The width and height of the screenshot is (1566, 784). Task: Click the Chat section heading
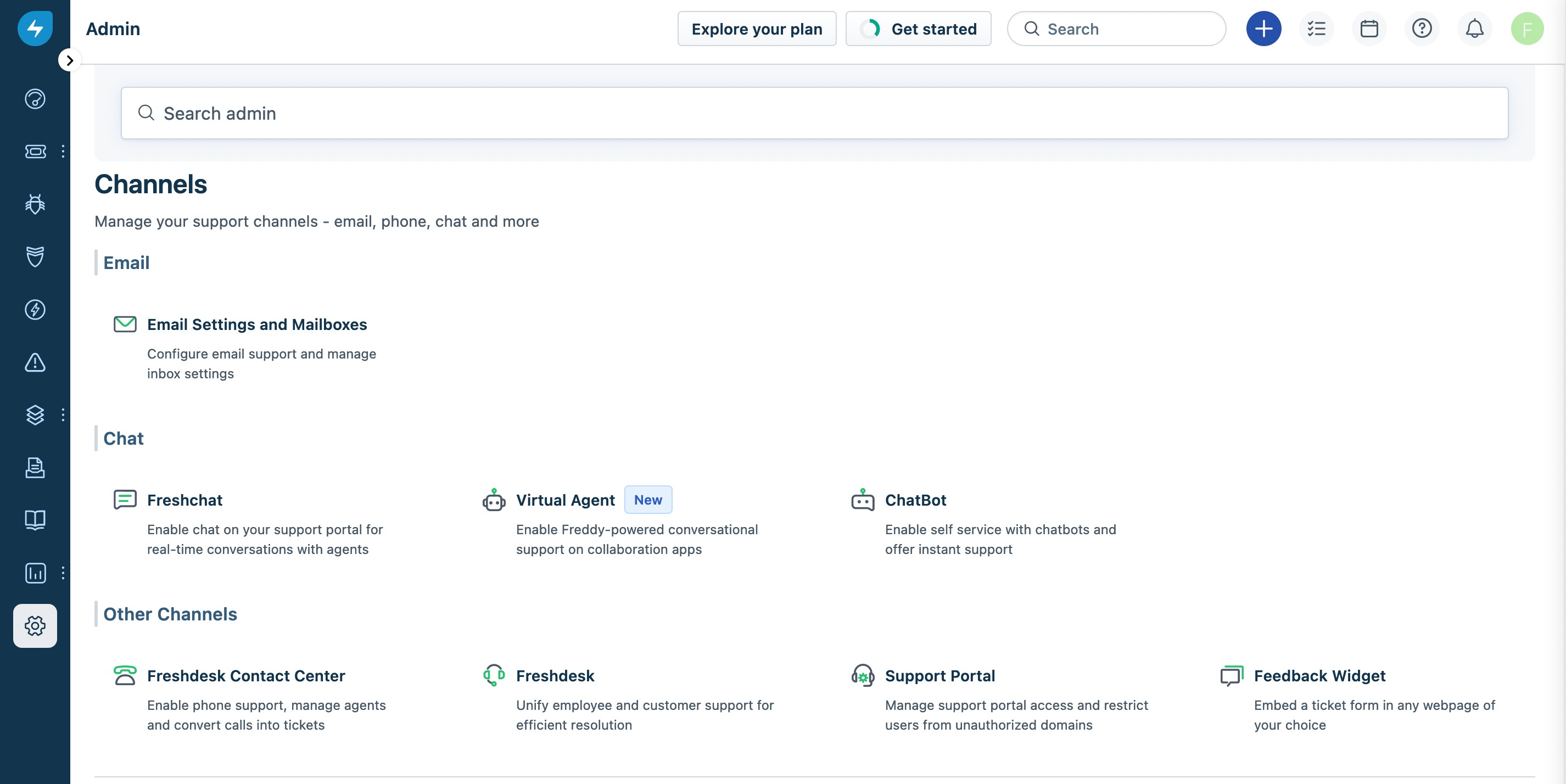[124, 438]
